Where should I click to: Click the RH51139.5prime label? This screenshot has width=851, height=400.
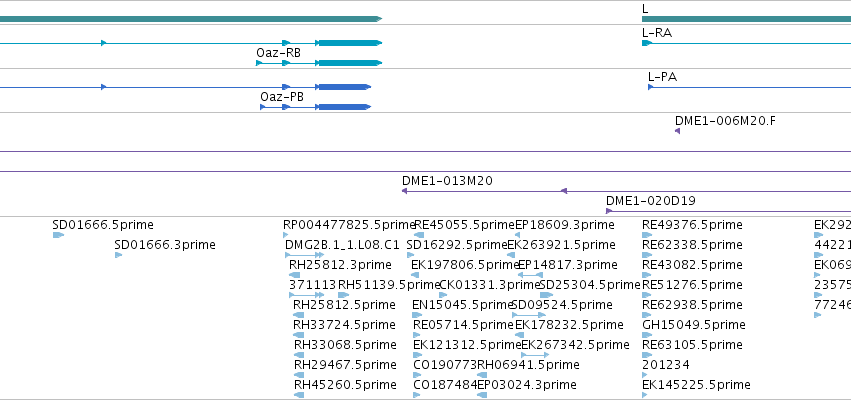click(x=389, y=285)
